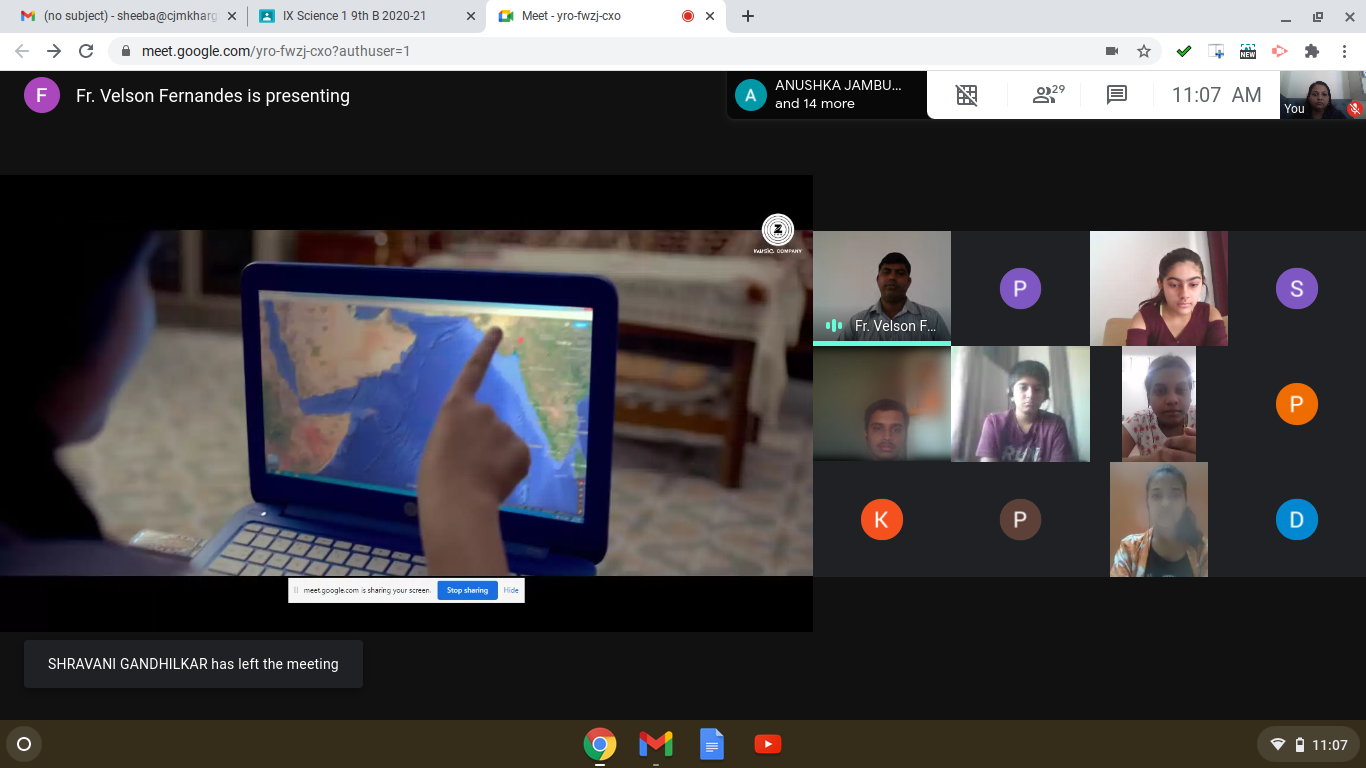
Task: Open the Chrome extensions puzzle icon
Action: [1312, 51]
